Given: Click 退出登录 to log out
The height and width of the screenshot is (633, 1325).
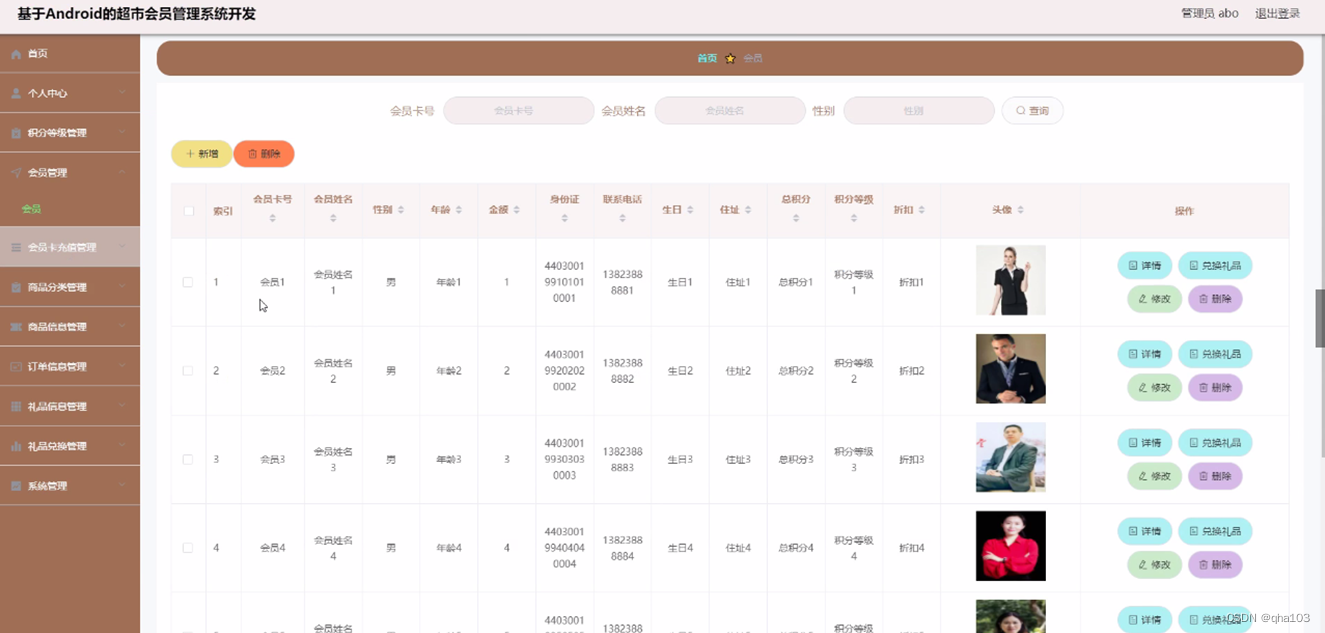Looking at the screenshot, I should click(1278, 13).
